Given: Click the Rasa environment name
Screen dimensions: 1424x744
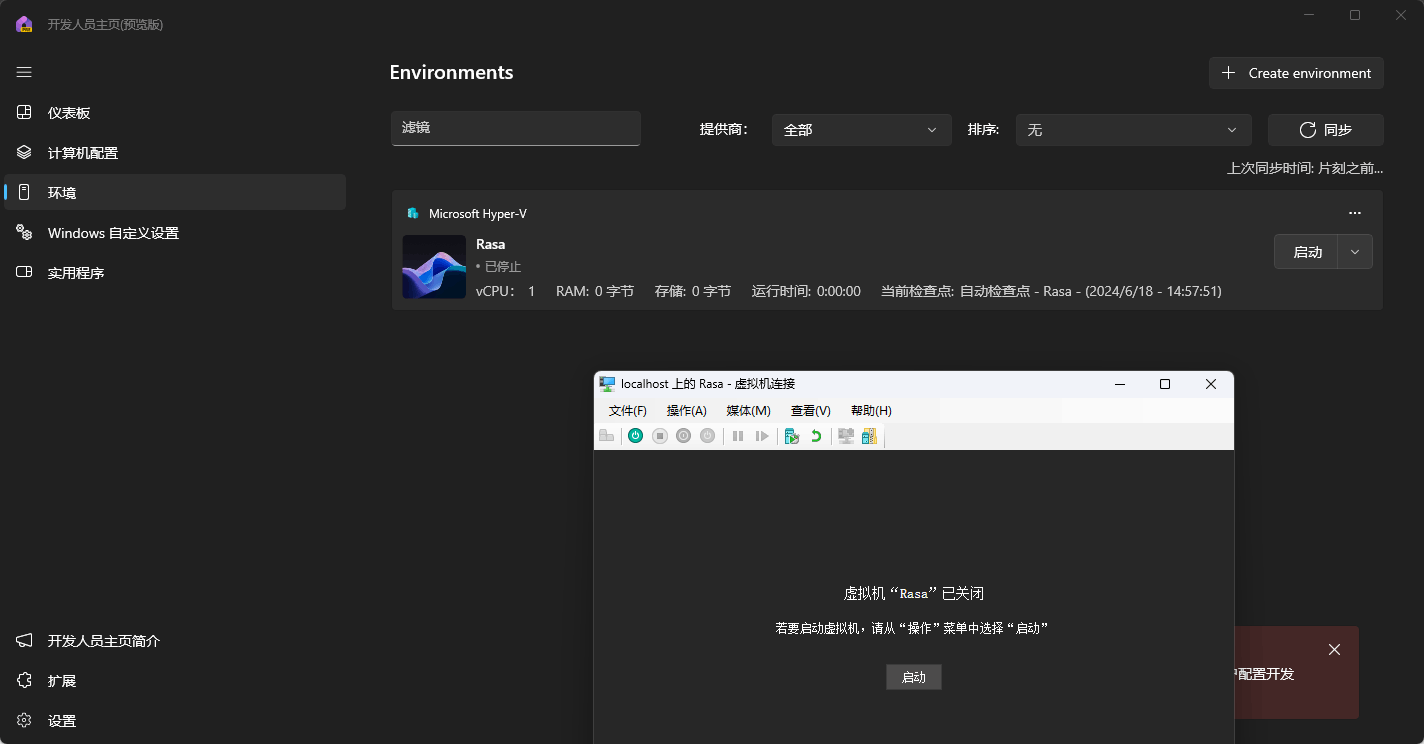Looking at the screenshot, I should [x=491, y=244].
